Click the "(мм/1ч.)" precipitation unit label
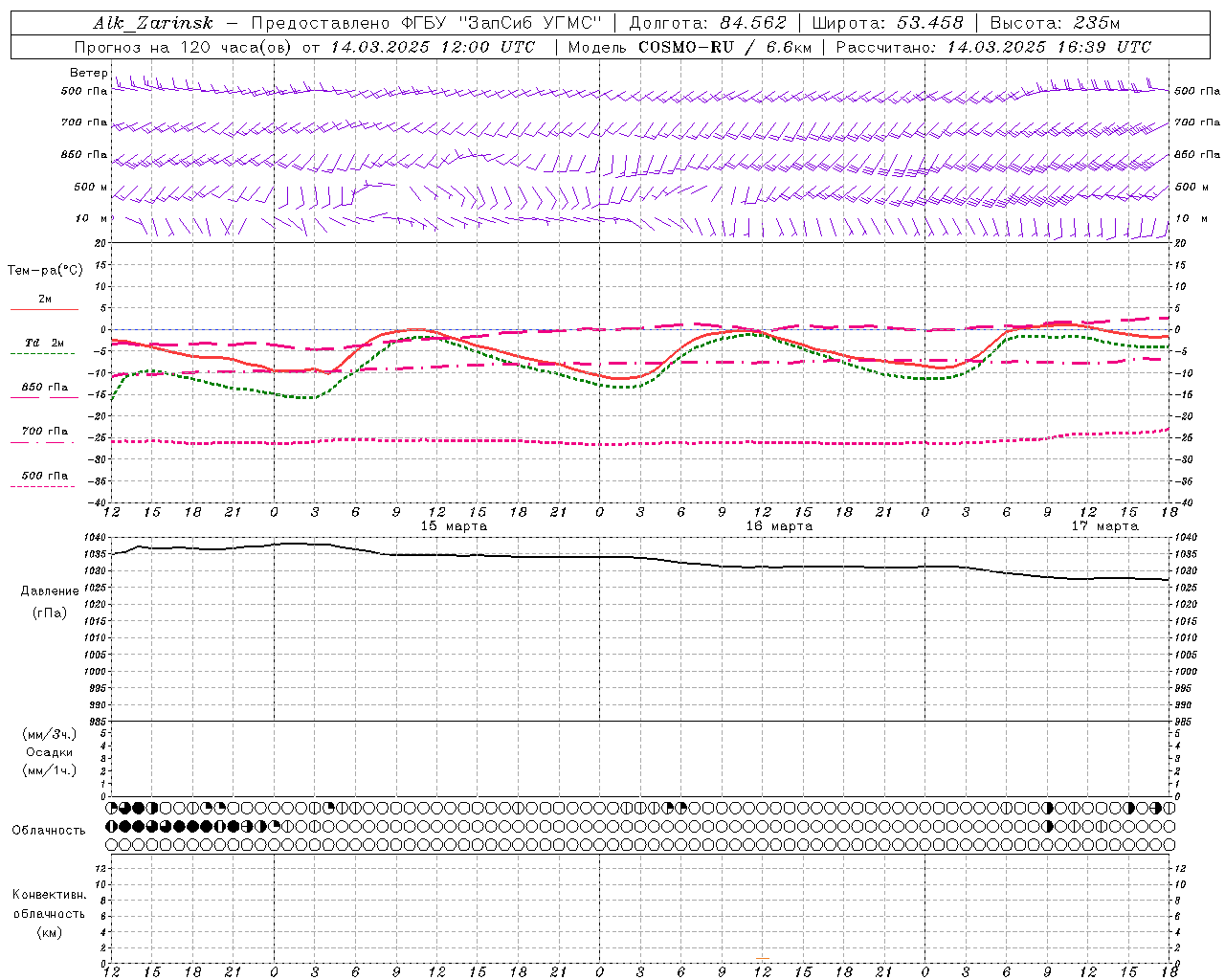The image size is (1225, 980). (50, 770)
